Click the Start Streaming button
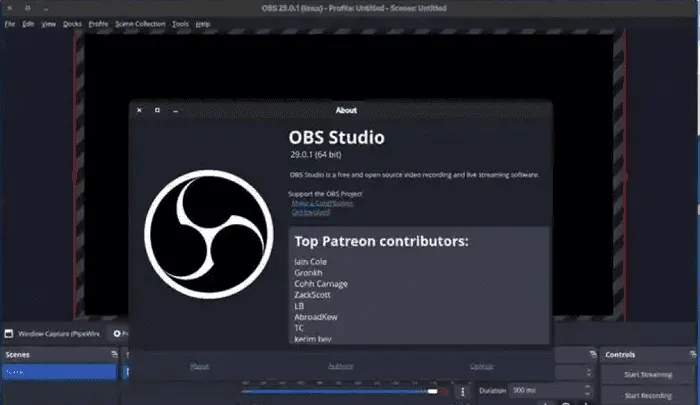The width and height of the screenshot is (700, 405). tap(648, 375)
